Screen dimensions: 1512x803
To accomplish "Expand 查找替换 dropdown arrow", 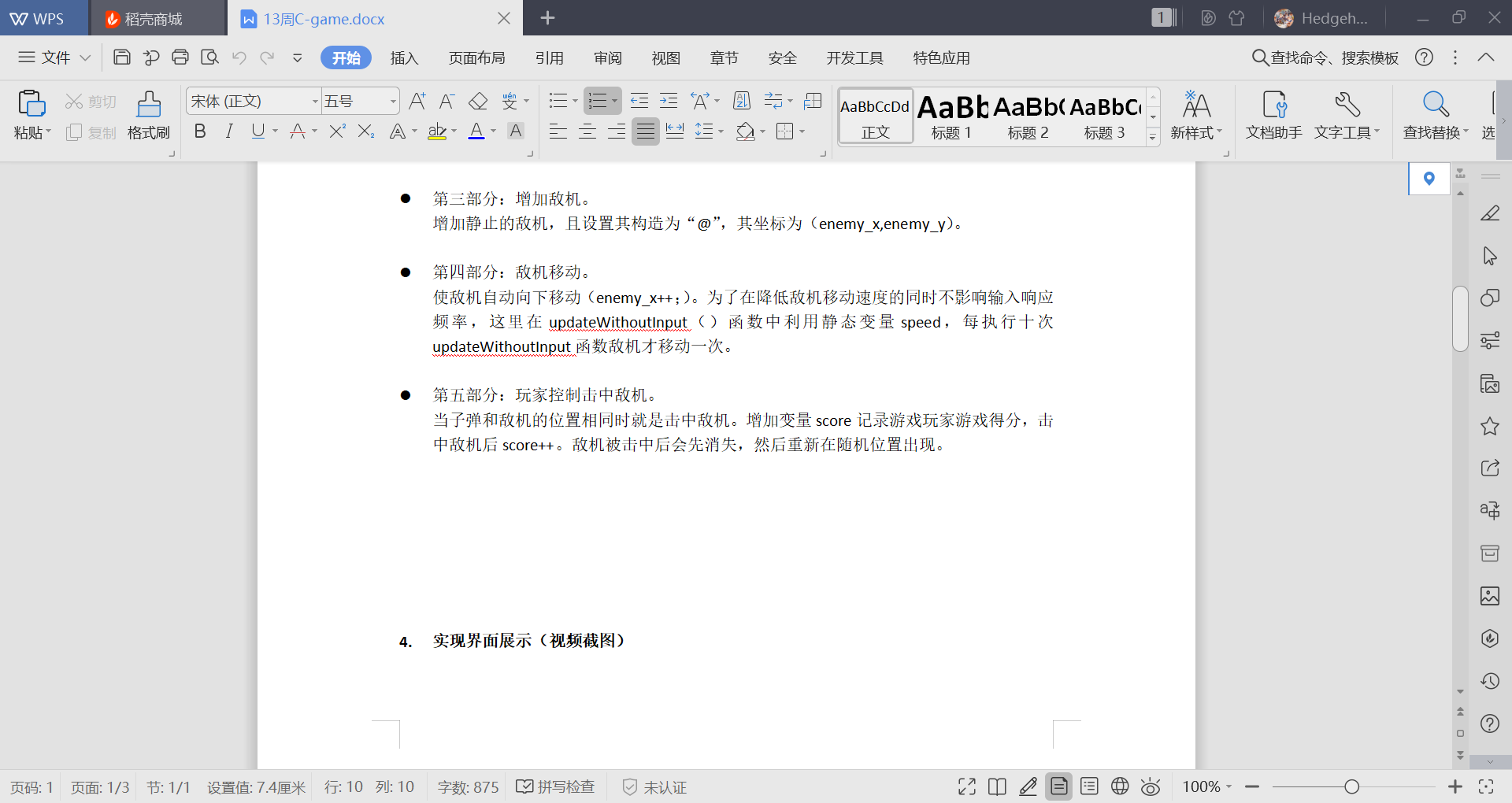I will pos(1466,132).
